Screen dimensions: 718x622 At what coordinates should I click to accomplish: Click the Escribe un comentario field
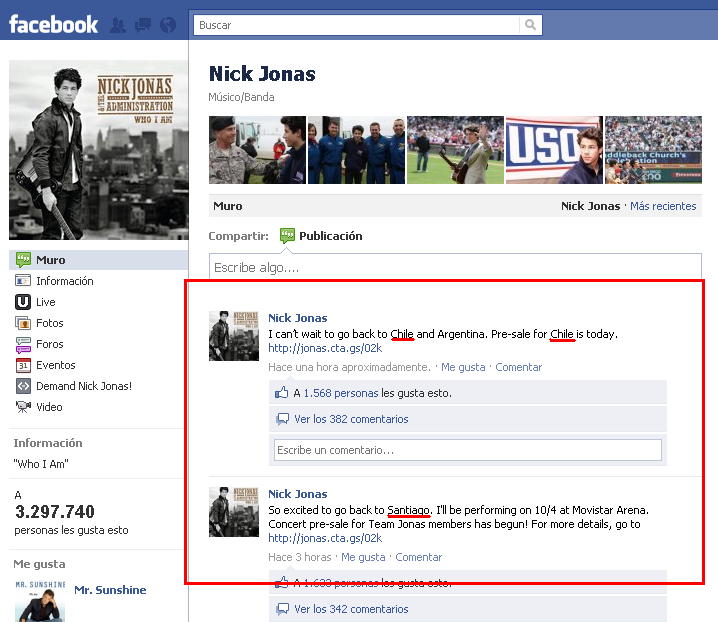(468, 450)
